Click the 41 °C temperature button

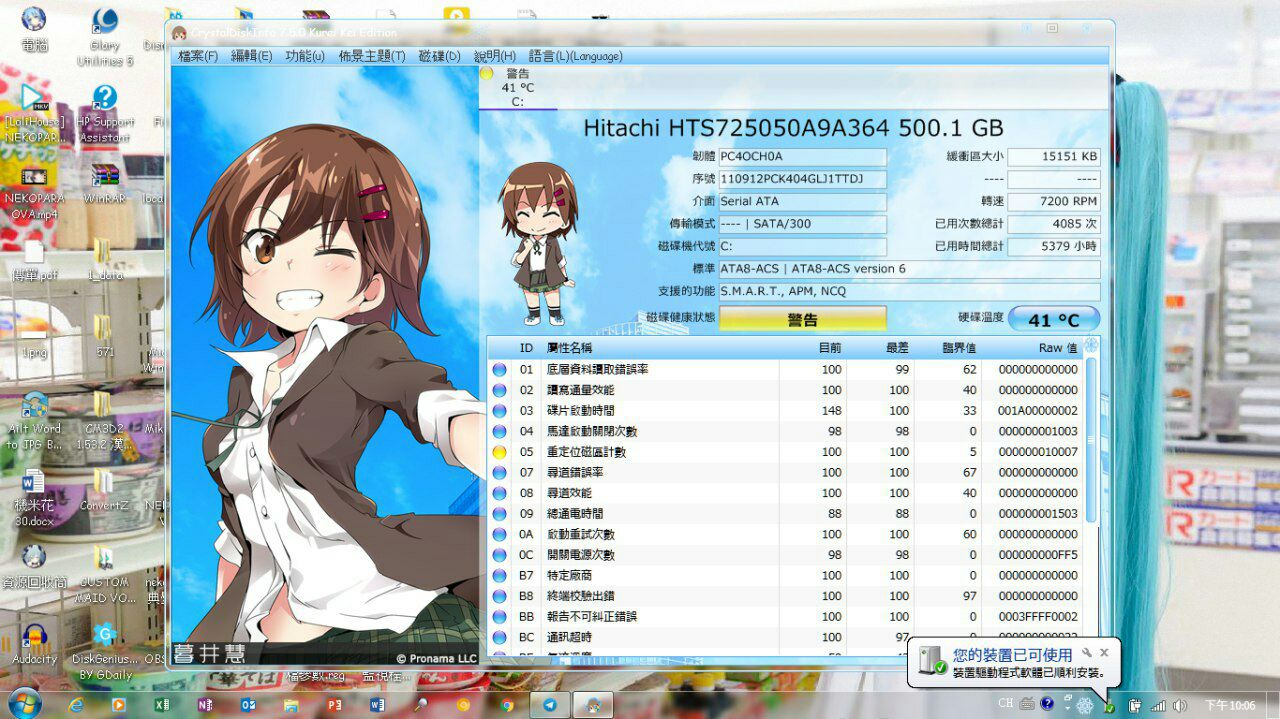pyautogui.click(x=1054, y=320)
